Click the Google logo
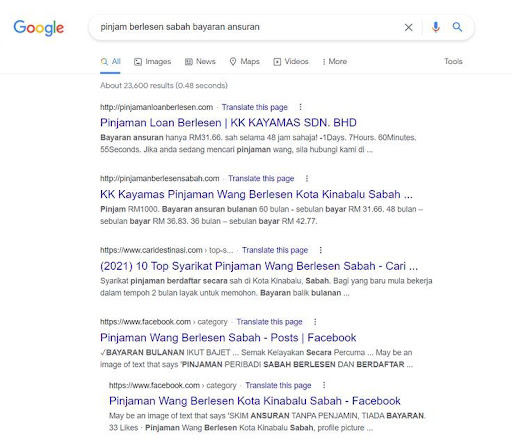The image size is (512, 446). click(39, 28)
